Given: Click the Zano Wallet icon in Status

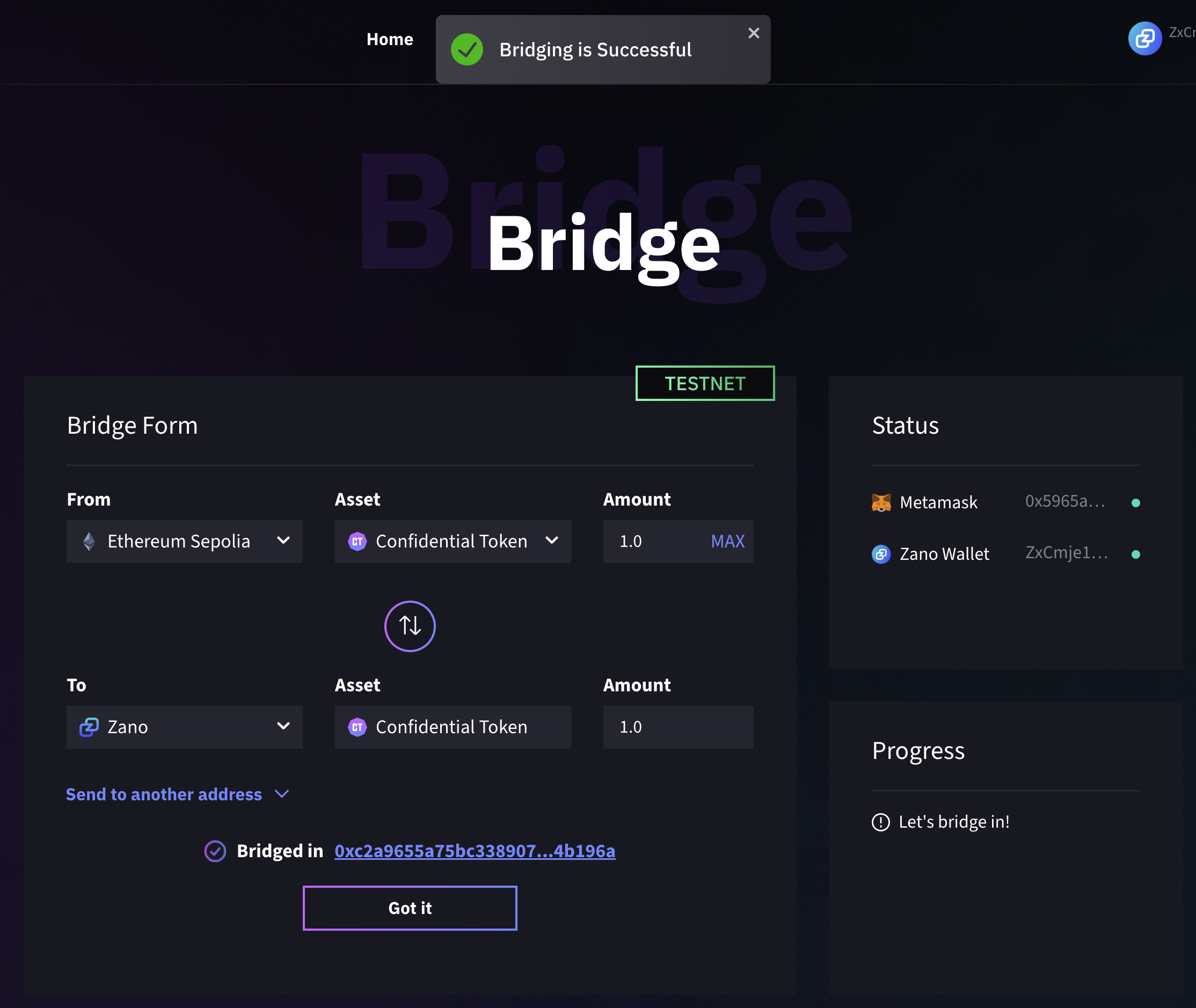Looking at the screenshot, I should pos(880,554).
